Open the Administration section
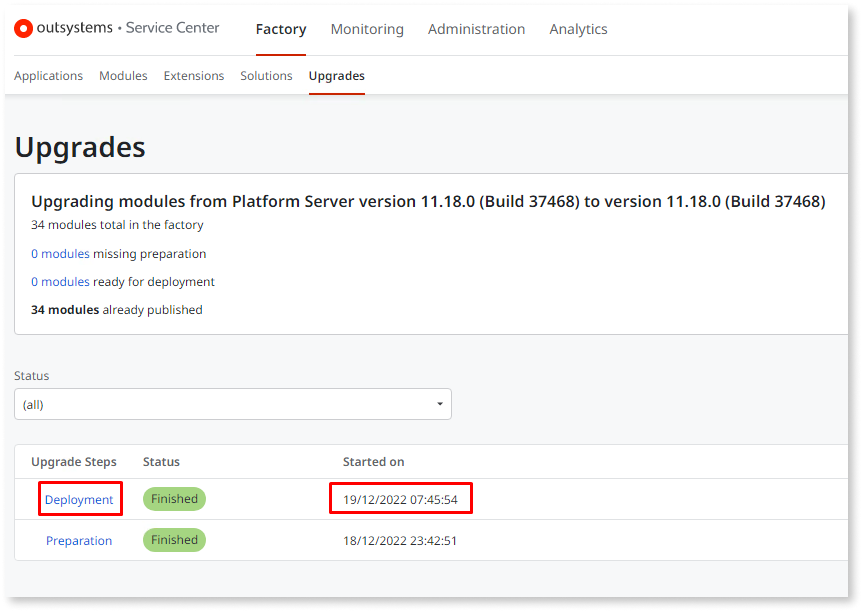Viewport: 863px width, 612px height. pos(476,29)
